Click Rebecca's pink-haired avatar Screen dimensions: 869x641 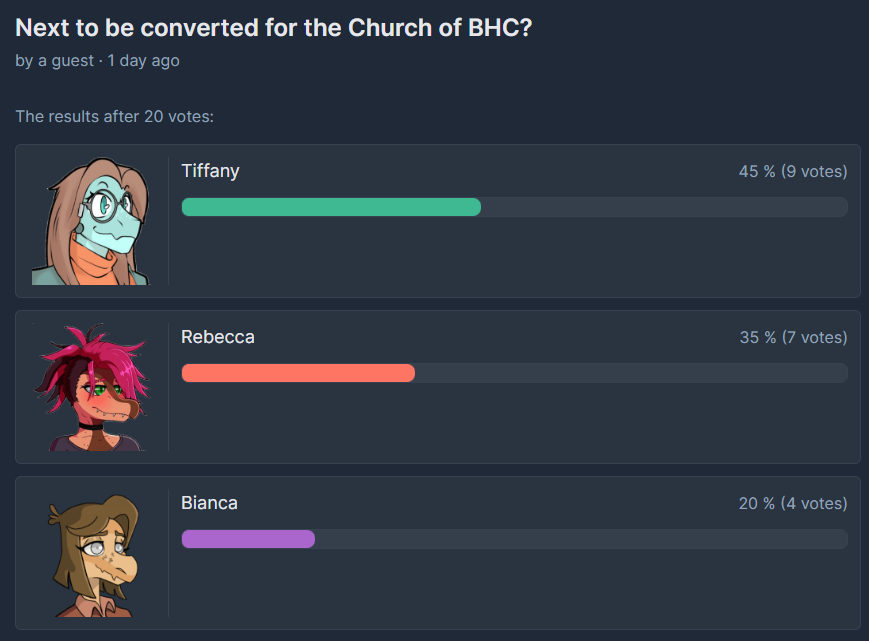coord(91,387)
